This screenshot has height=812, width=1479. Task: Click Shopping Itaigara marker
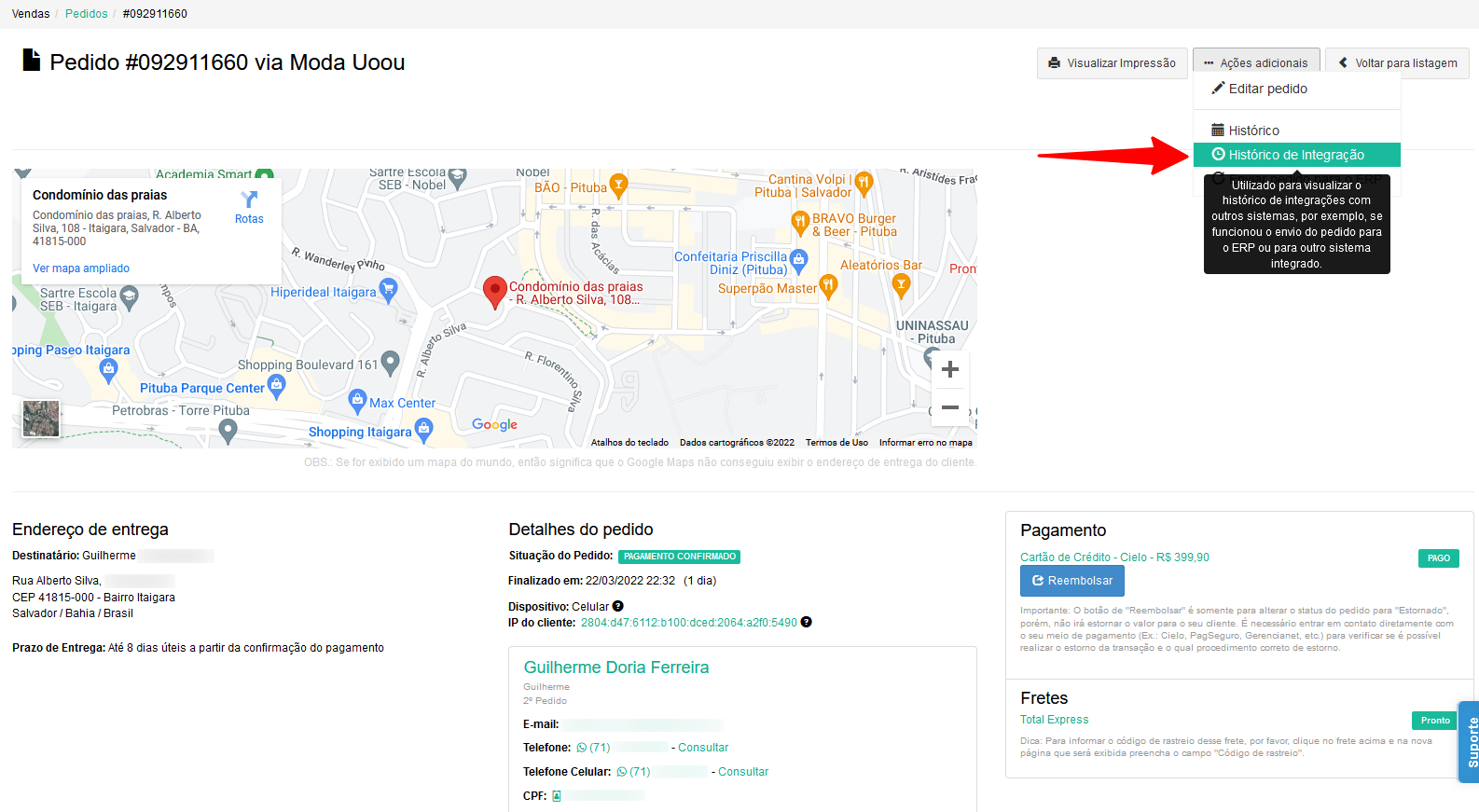424,429
